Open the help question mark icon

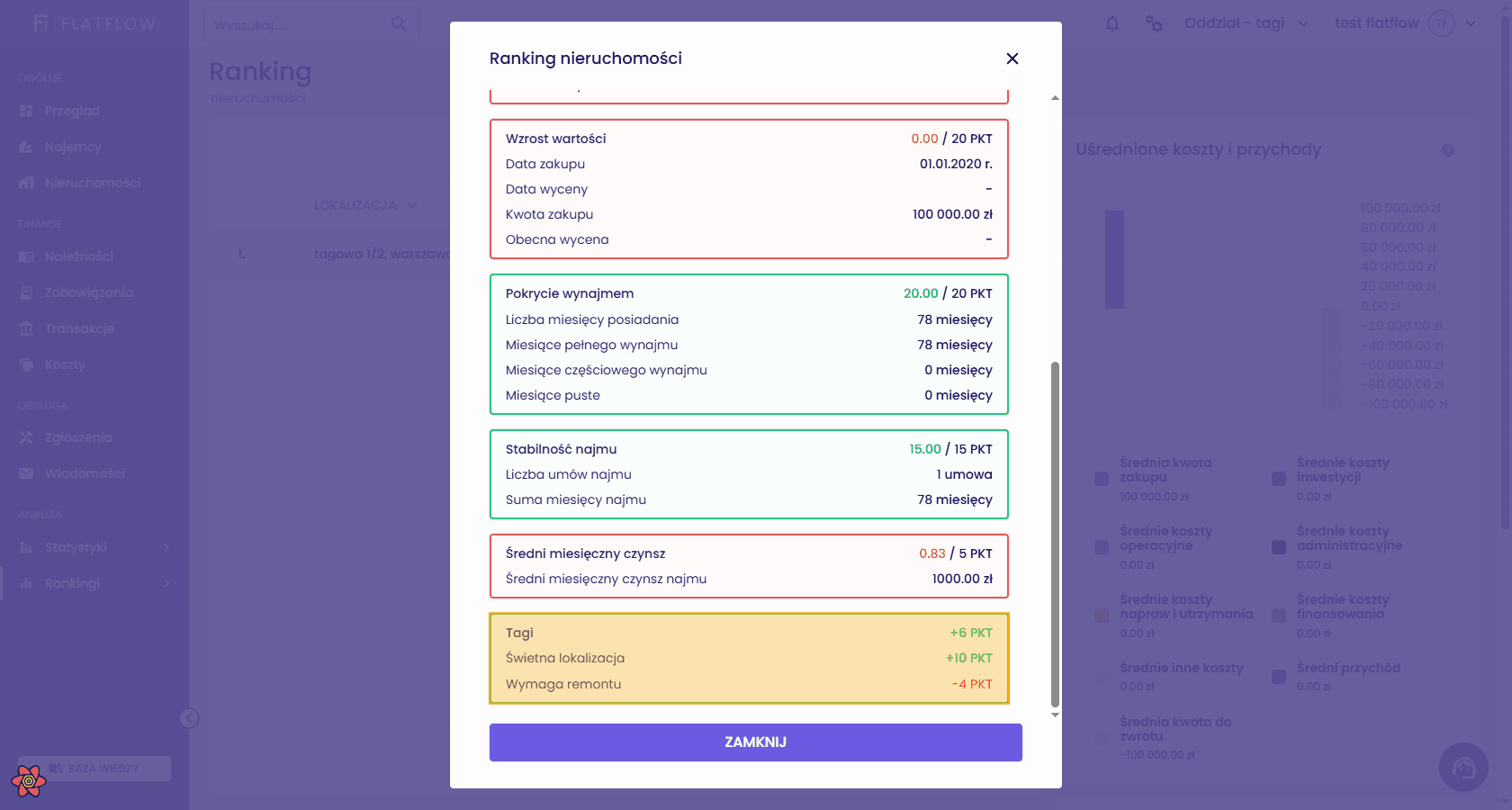pos(1448,150)
